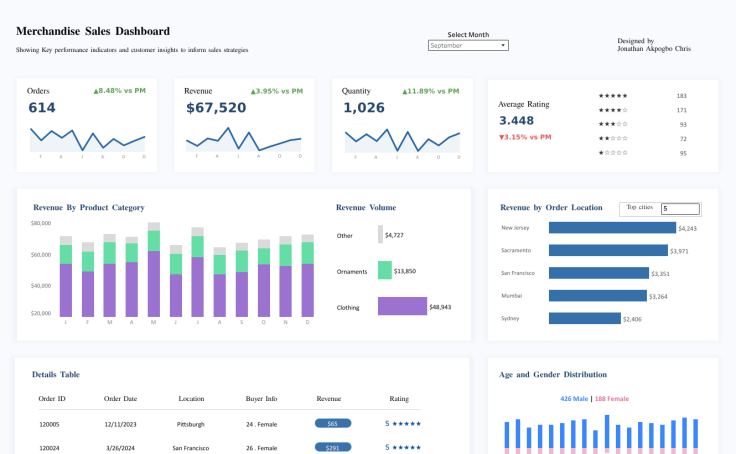This screenshot has height=454, width=736.
Task: Click the Sydney revenue bar
Action: 584,318
